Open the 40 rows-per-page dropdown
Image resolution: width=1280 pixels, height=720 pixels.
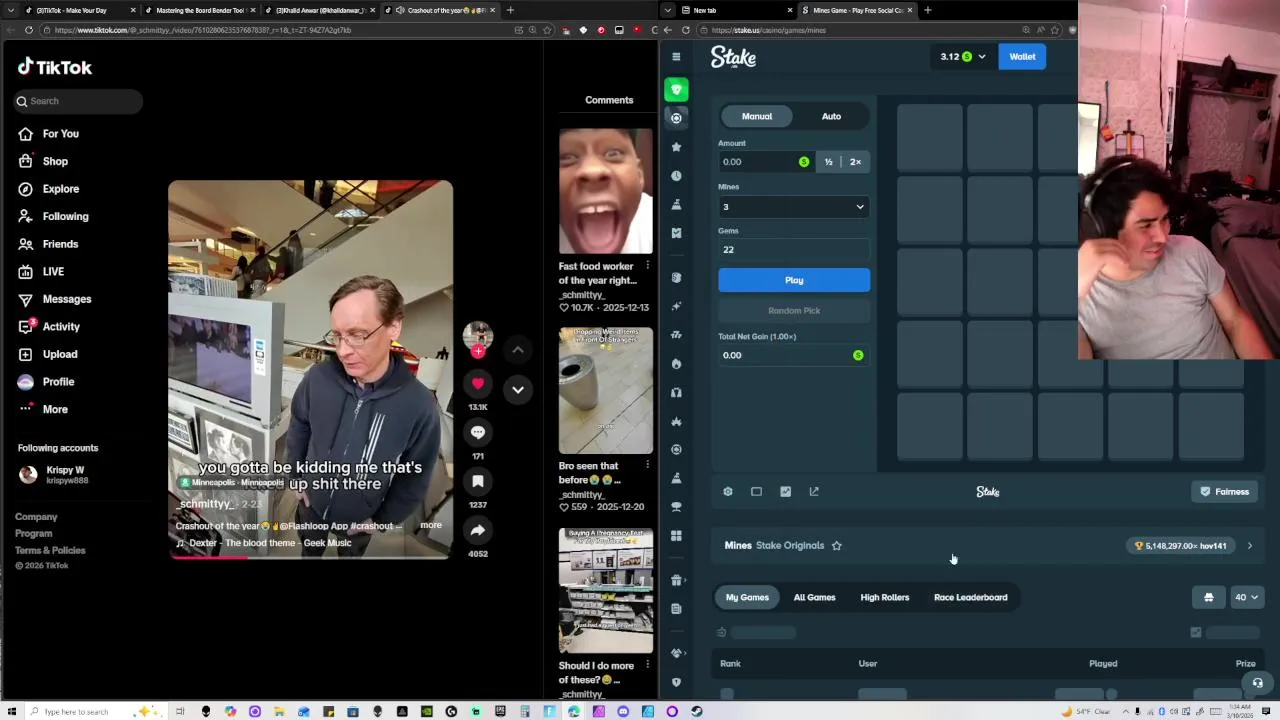pyautogui.click(x=1246, y=597)
